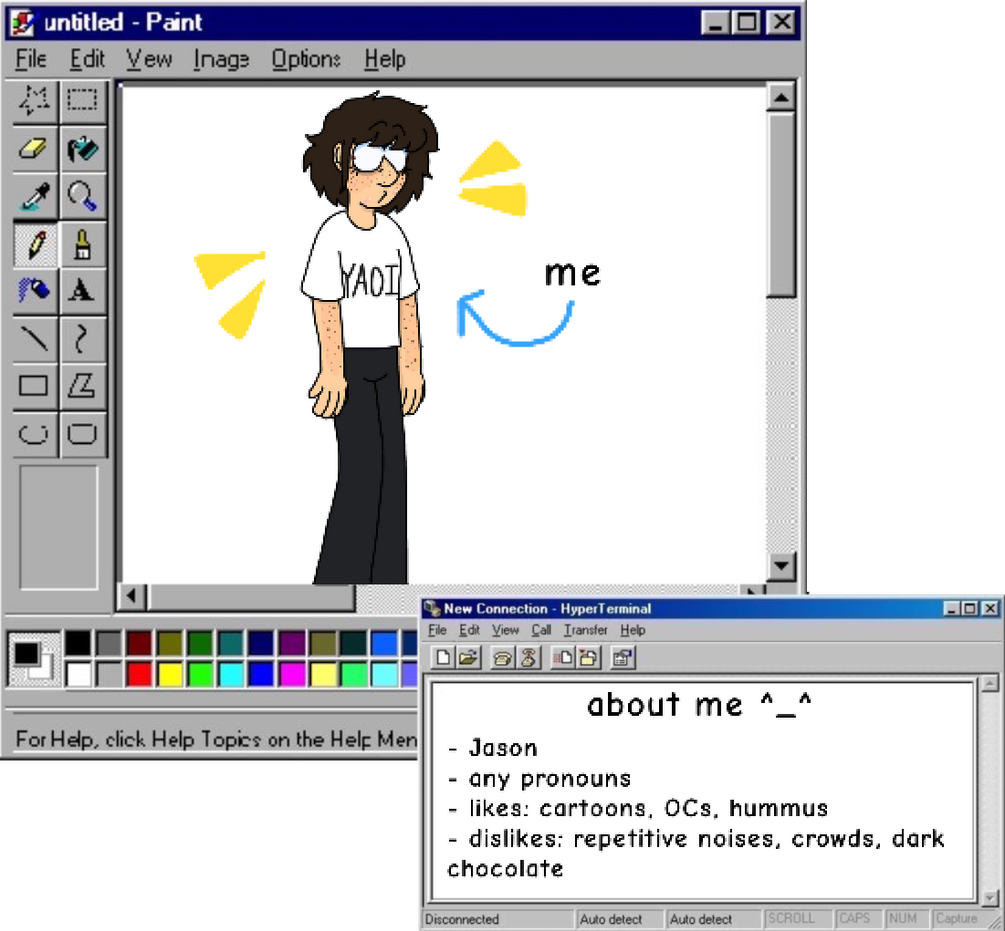Open the Image menu in Paint
The image size is (1005, 931).
[x=221, y=60]
